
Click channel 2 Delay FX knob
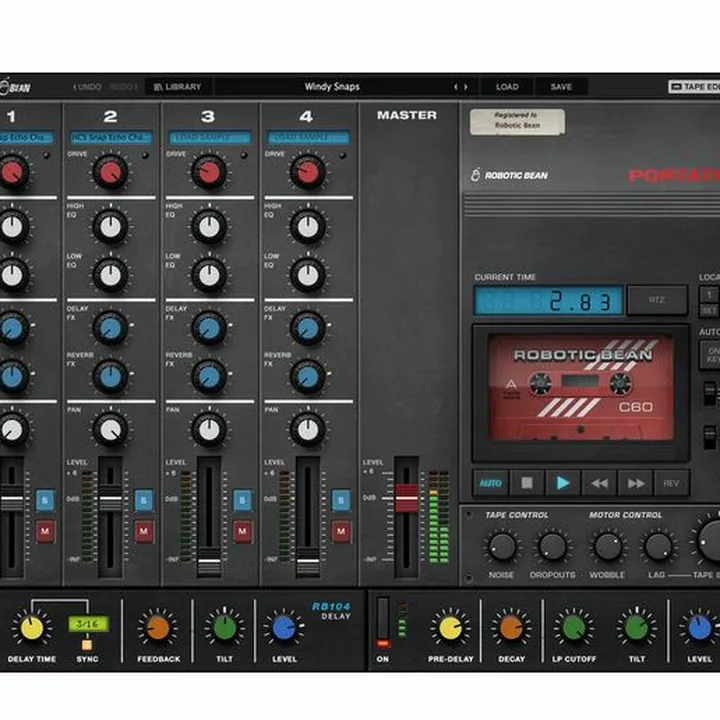pos(110,328)
